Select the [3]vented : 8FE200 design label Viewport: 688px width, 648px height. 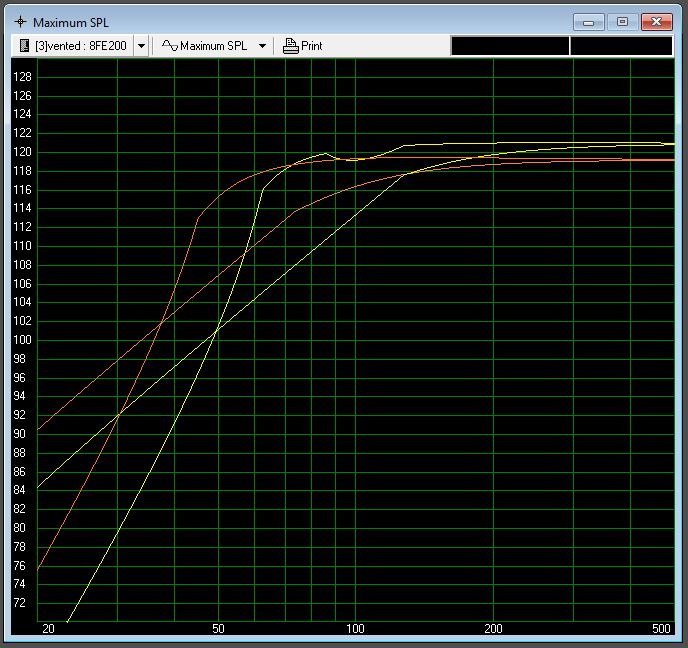coord(81,46)
